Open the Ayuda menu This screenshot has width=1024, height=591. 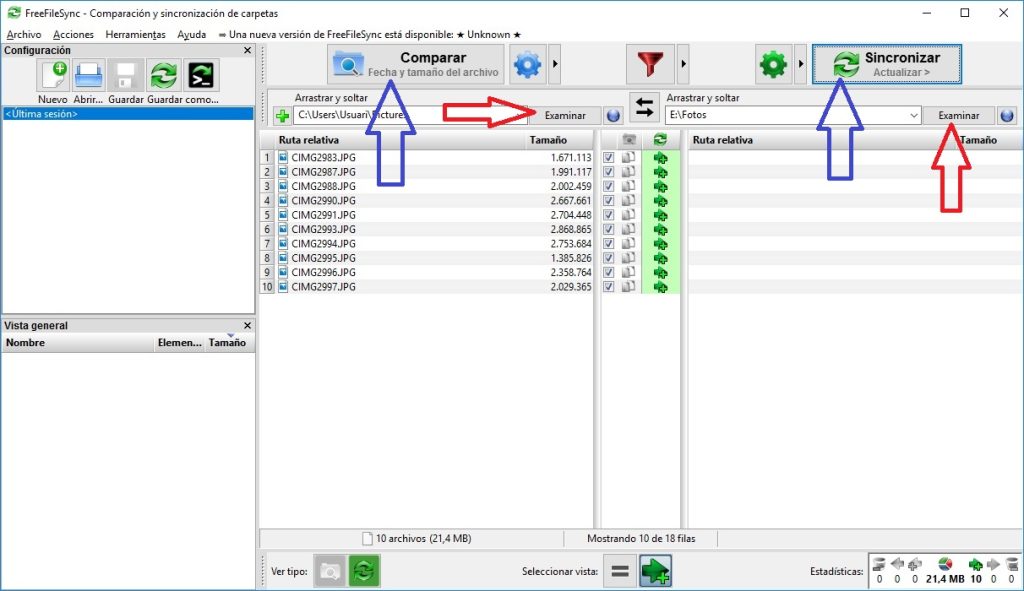point(191,35)
